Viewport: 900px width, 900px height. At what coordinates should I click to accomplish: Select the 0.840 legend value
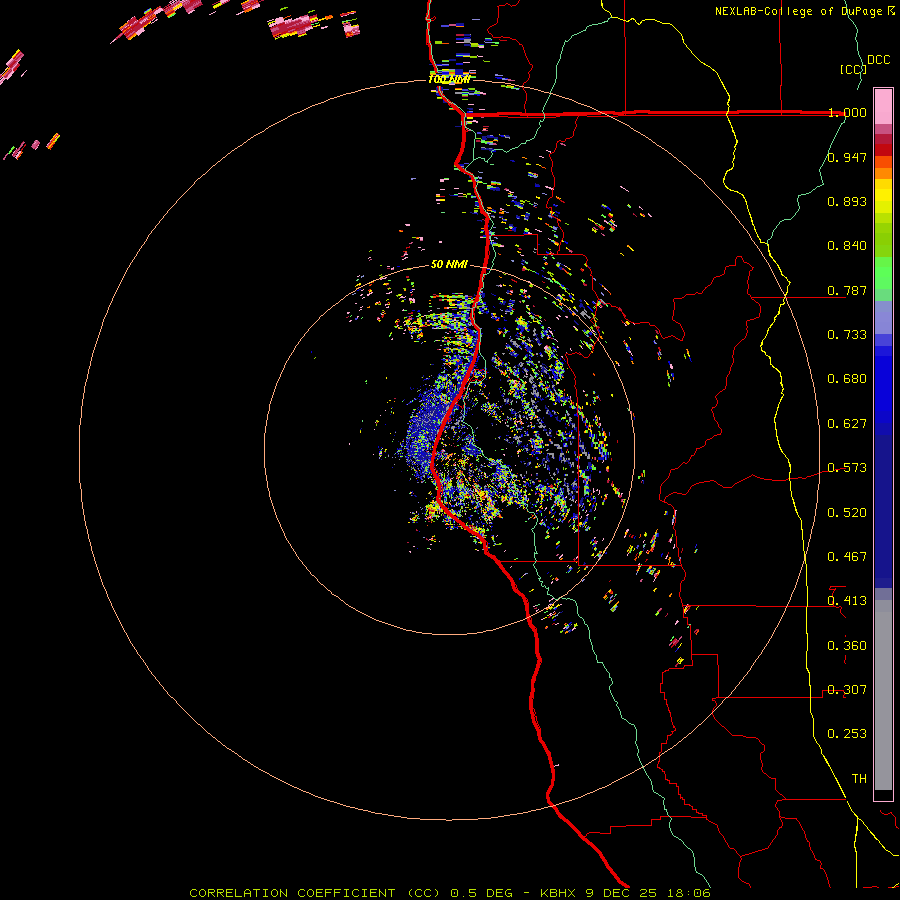847,246
